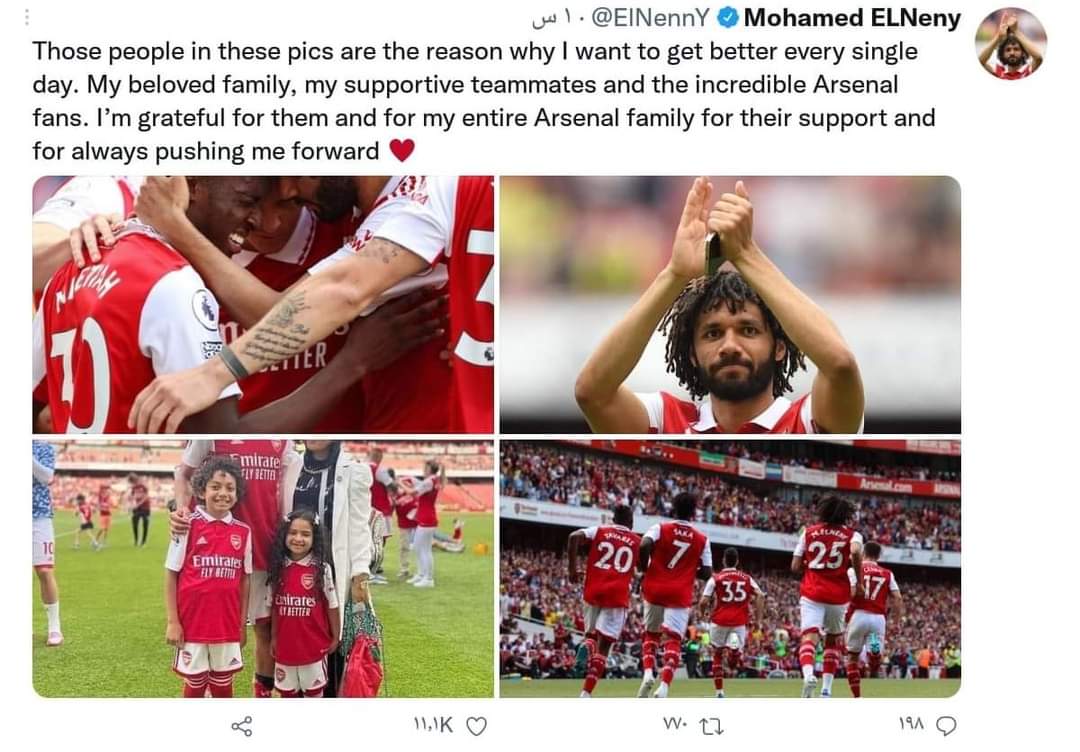Click the share icon
The height and width of the screenshot is (752, 1080).
242,726
